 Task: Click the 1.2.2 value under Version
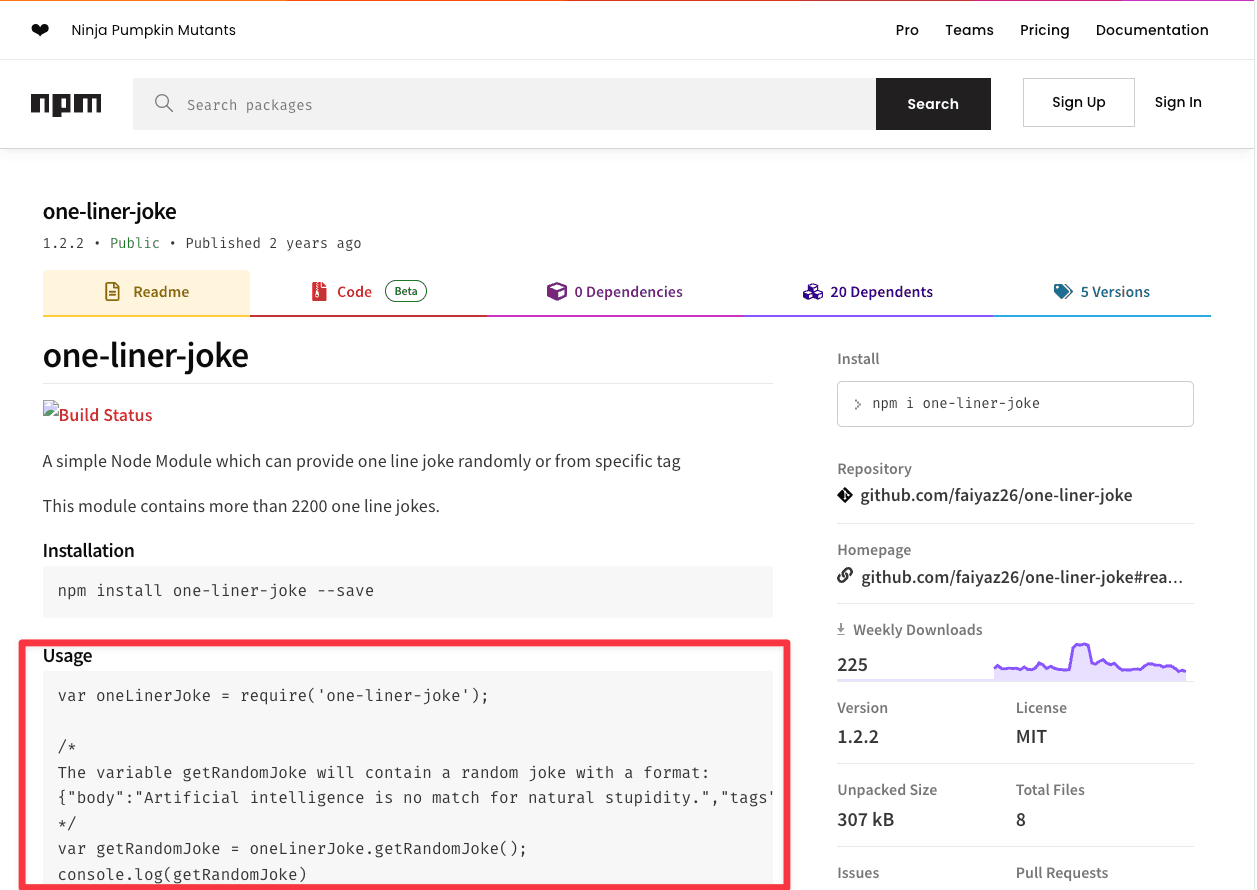point(858,737)
